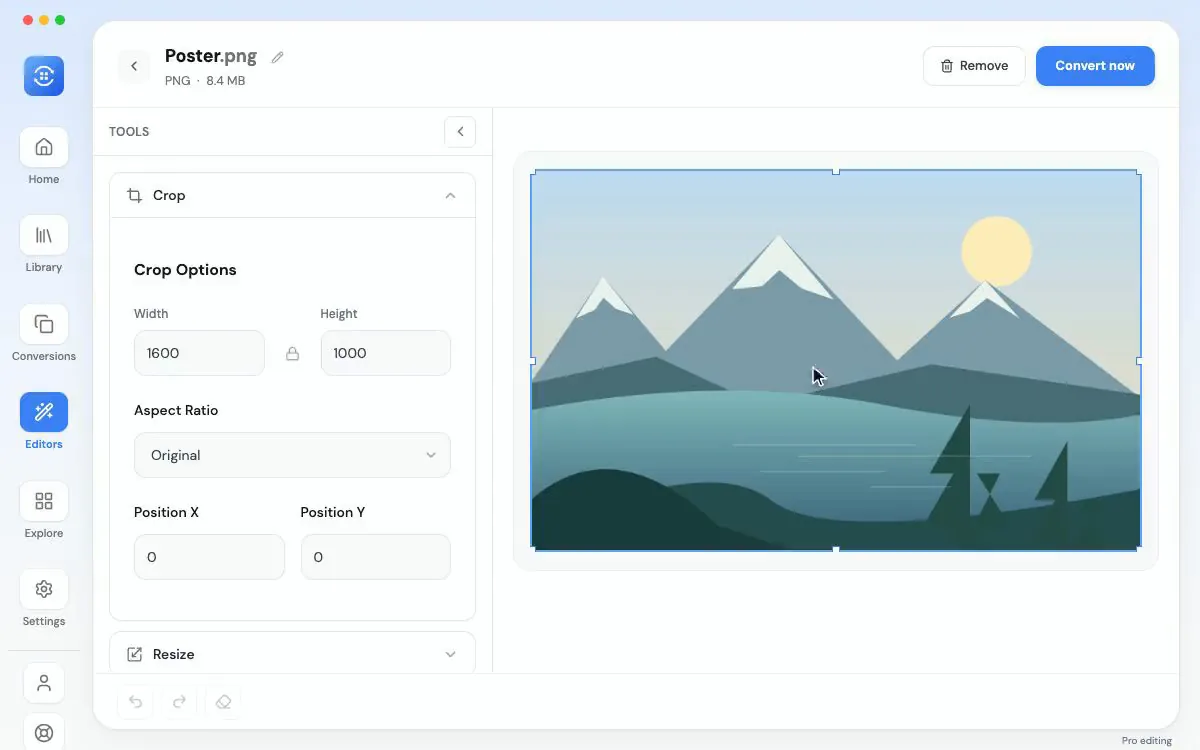Click the user profile icon
The width and height of the screenshot is (1200, 750).
tap(44, 683)
